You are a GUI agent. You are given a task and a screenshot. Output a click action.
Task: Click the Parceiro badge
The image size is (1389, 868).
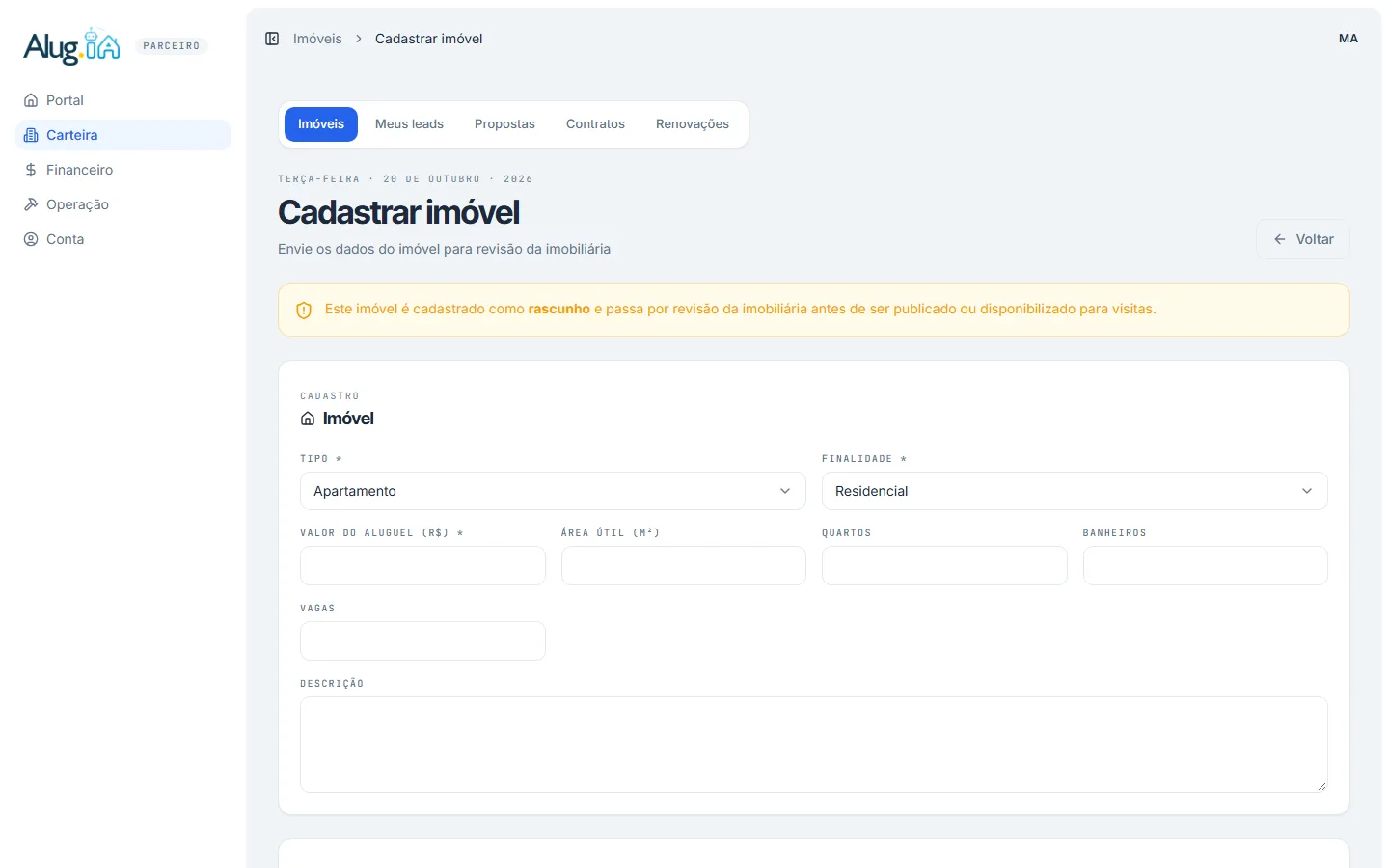click(x=172, y=46)
